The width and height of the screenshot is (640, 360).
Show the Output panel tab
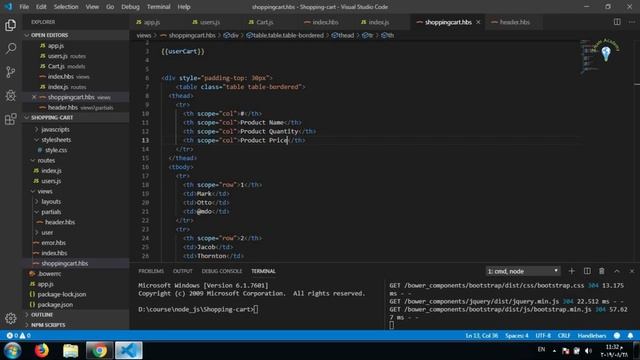pos(182,271)
